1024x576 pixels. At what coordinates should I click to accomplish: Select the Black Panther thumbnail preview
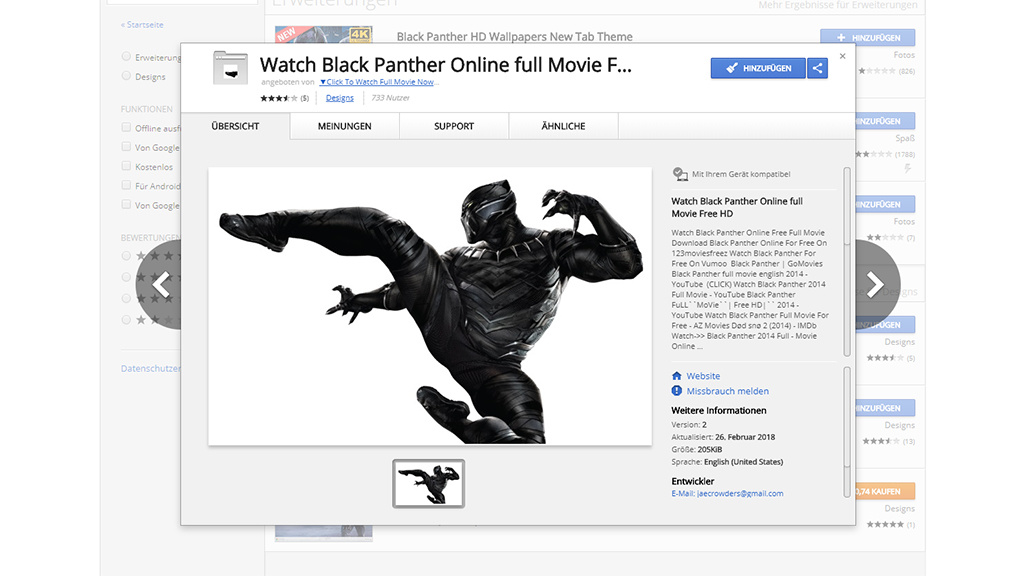pos(428,483)
